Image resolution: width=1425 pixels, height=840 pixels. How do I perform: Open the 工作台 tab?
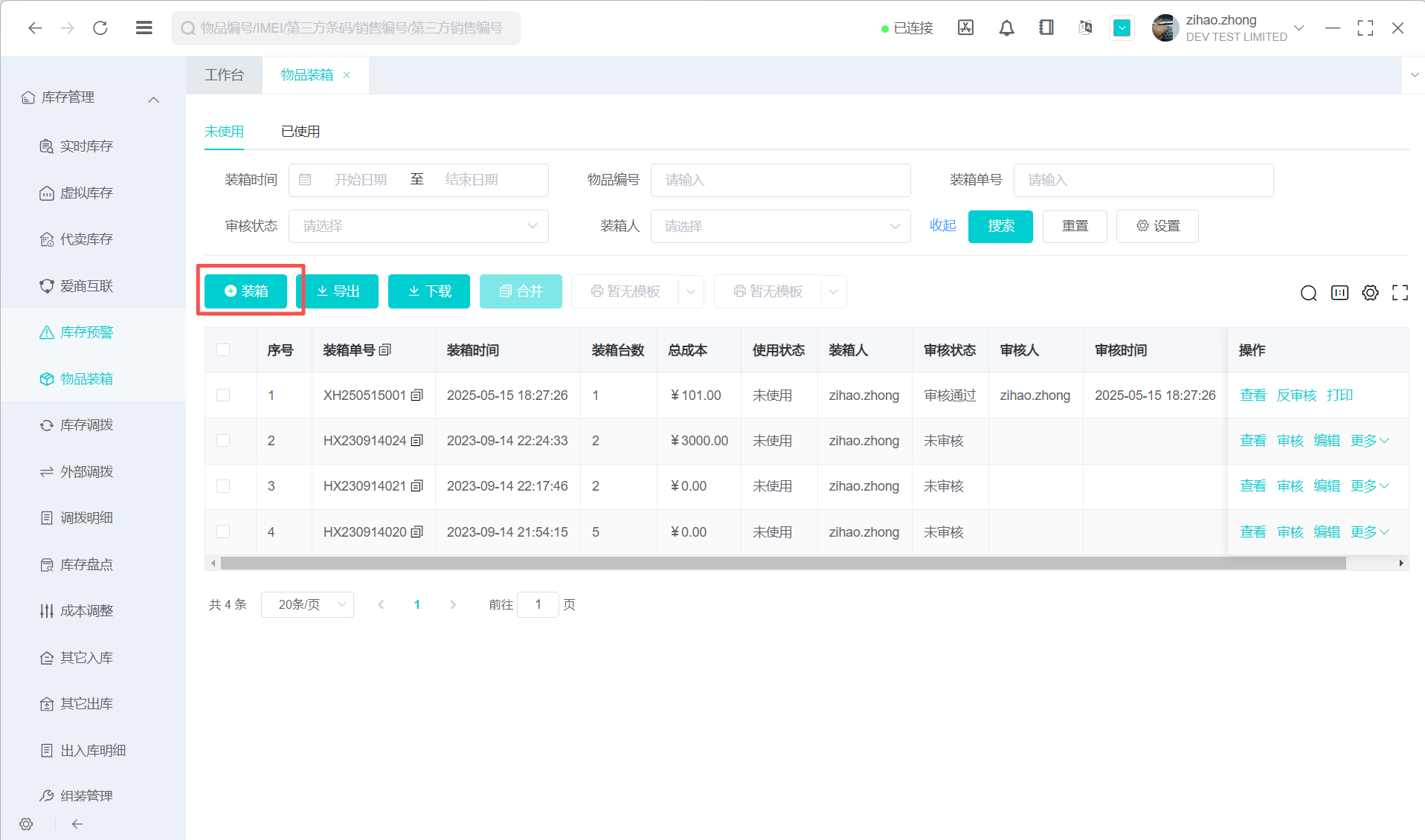click(x=224, y=75)
